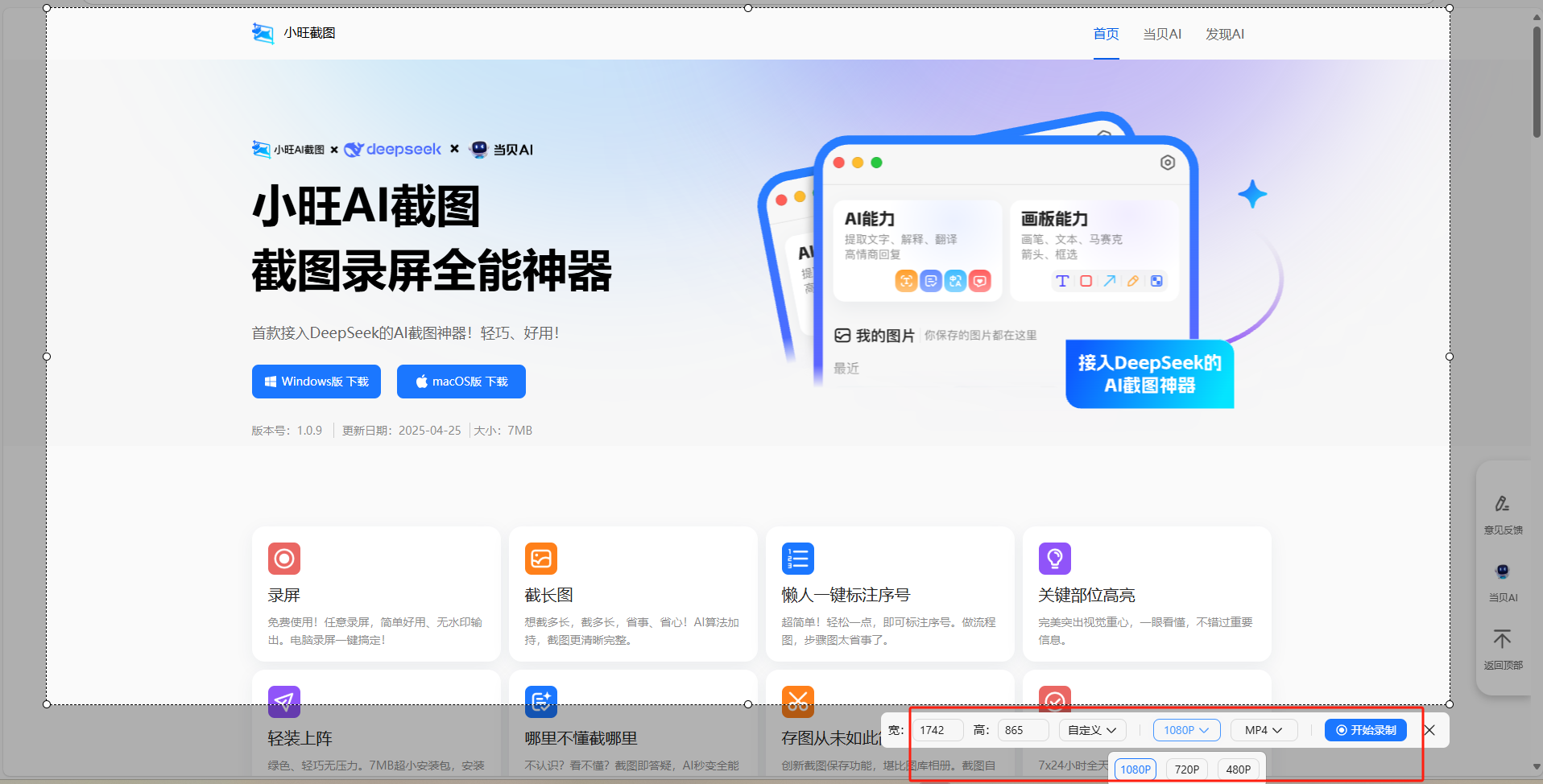Click the orange 截长图 feature icon

(541, 559)
